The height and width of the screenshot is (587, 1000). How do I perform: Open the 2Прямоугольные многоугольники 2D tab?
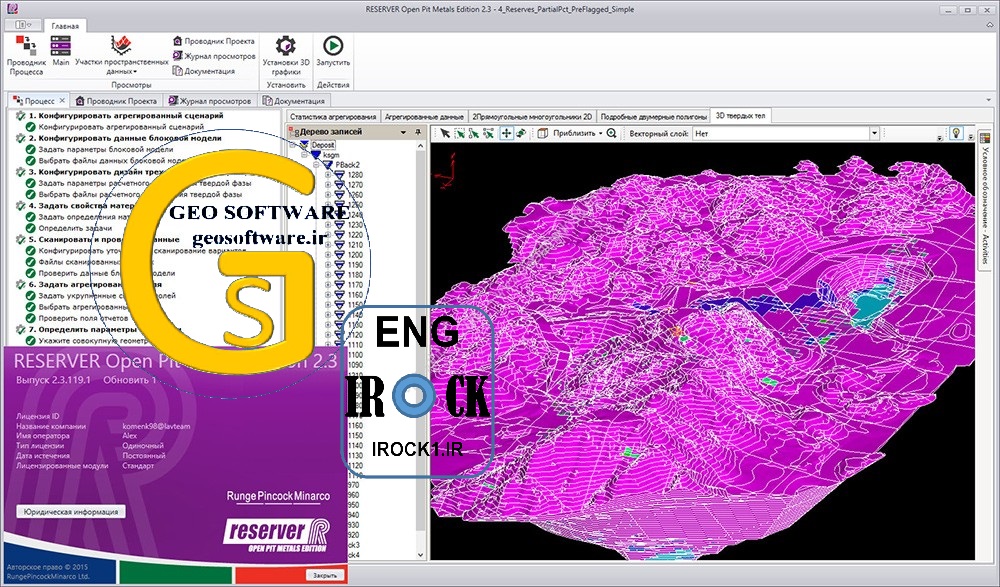click(x=532, y=117)
